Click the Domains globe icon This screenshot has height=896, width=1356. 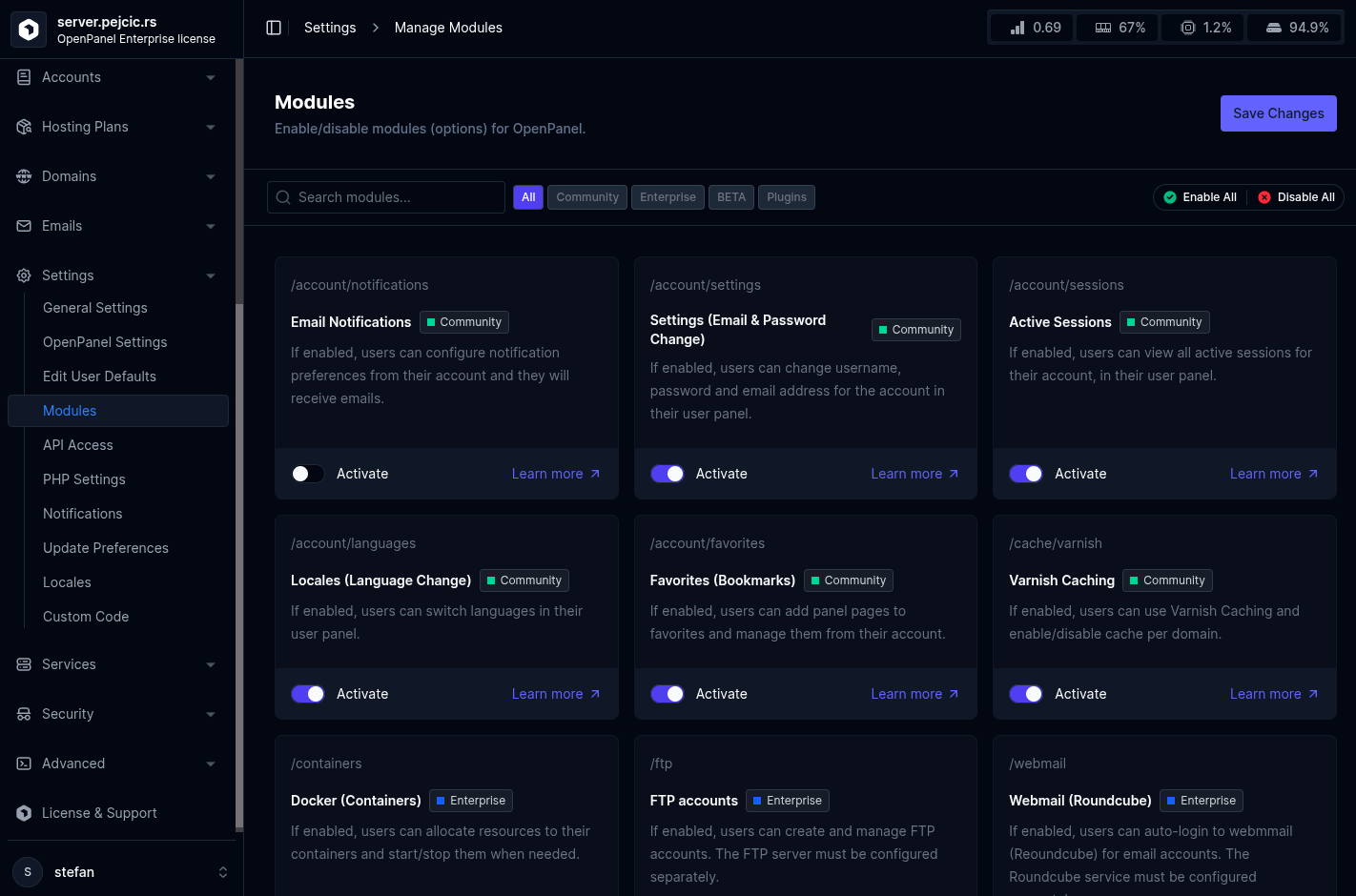pos(24,176)
